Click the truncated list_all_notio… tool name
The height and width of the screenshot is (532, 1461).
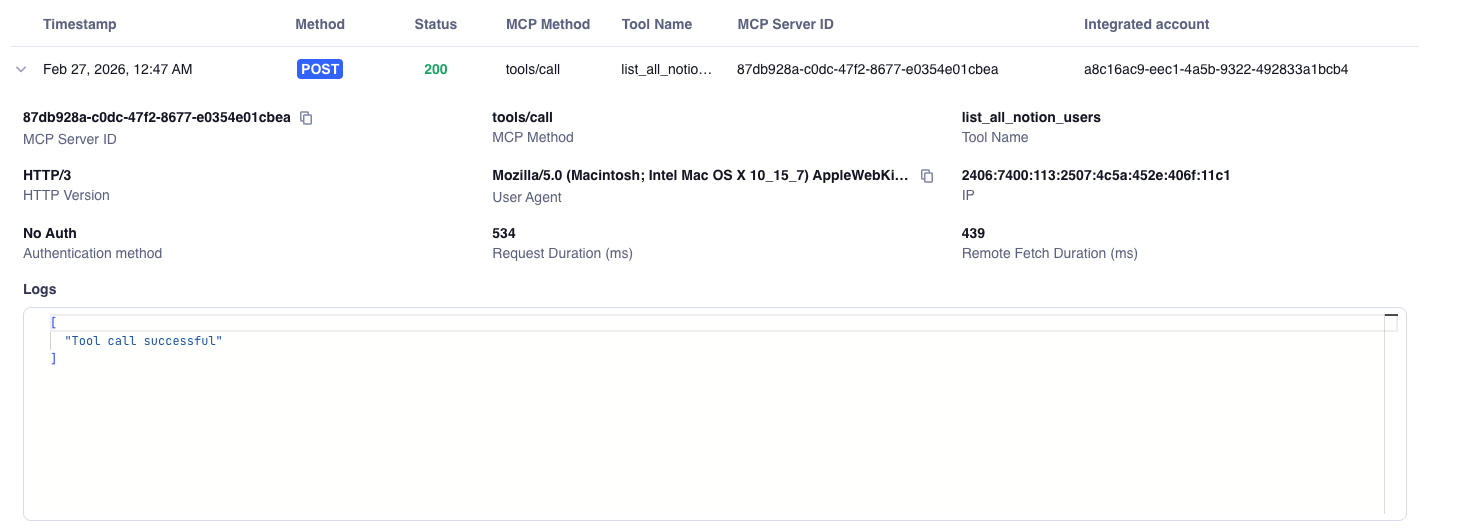pyautogui.click(x=667, y=69)
